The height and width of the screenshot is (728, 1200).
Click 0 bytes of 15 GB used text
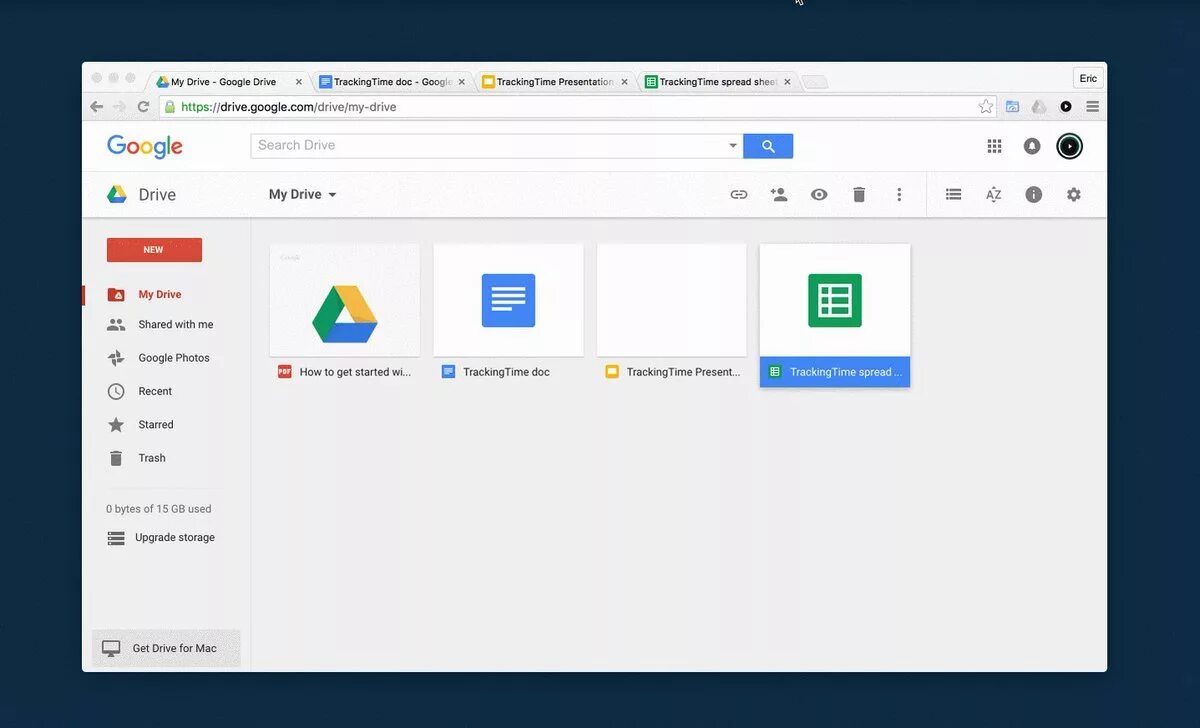point(159,509)
